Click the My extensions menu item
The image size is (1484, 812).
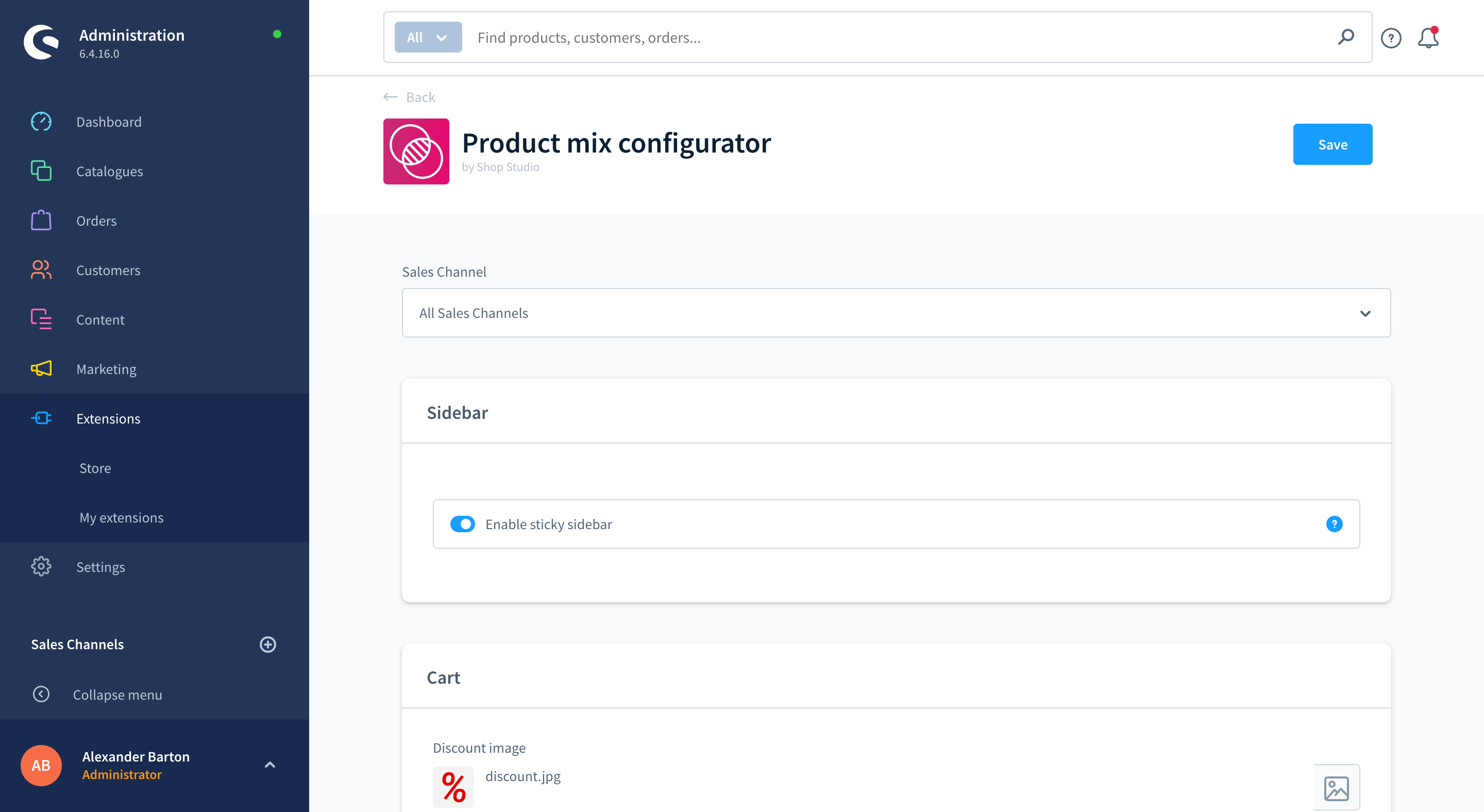click(x=121, y=517)
